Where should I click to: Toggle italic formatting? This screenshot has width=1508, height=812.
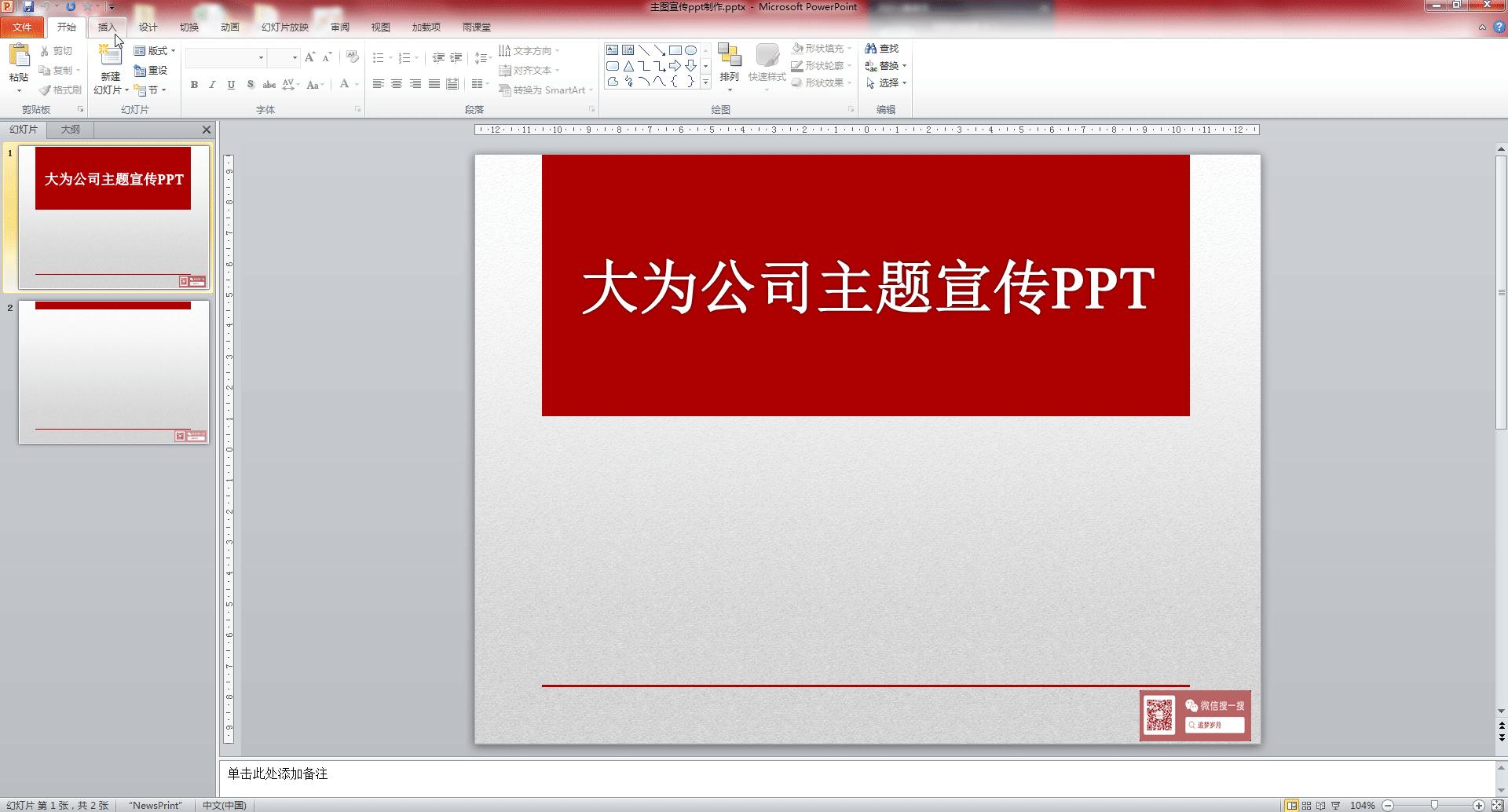click(x=212, y=84)
